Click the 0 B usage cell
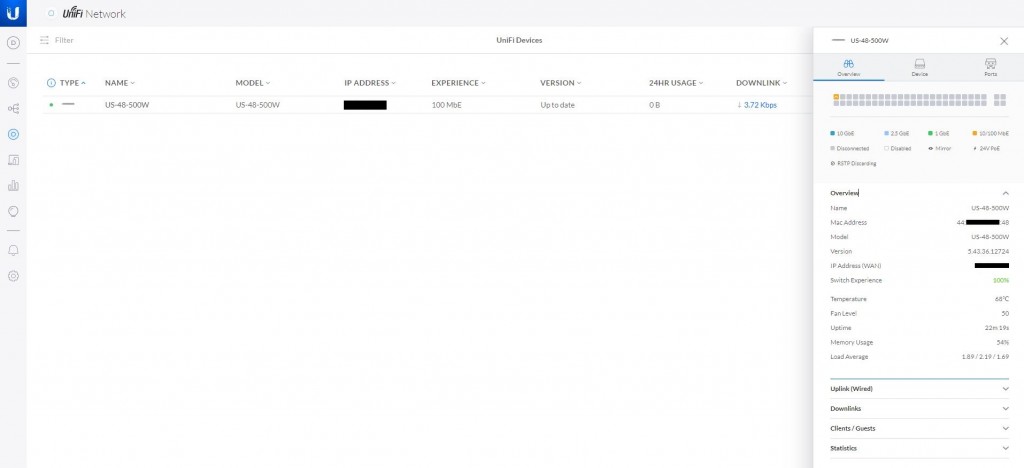 (654, 105)
